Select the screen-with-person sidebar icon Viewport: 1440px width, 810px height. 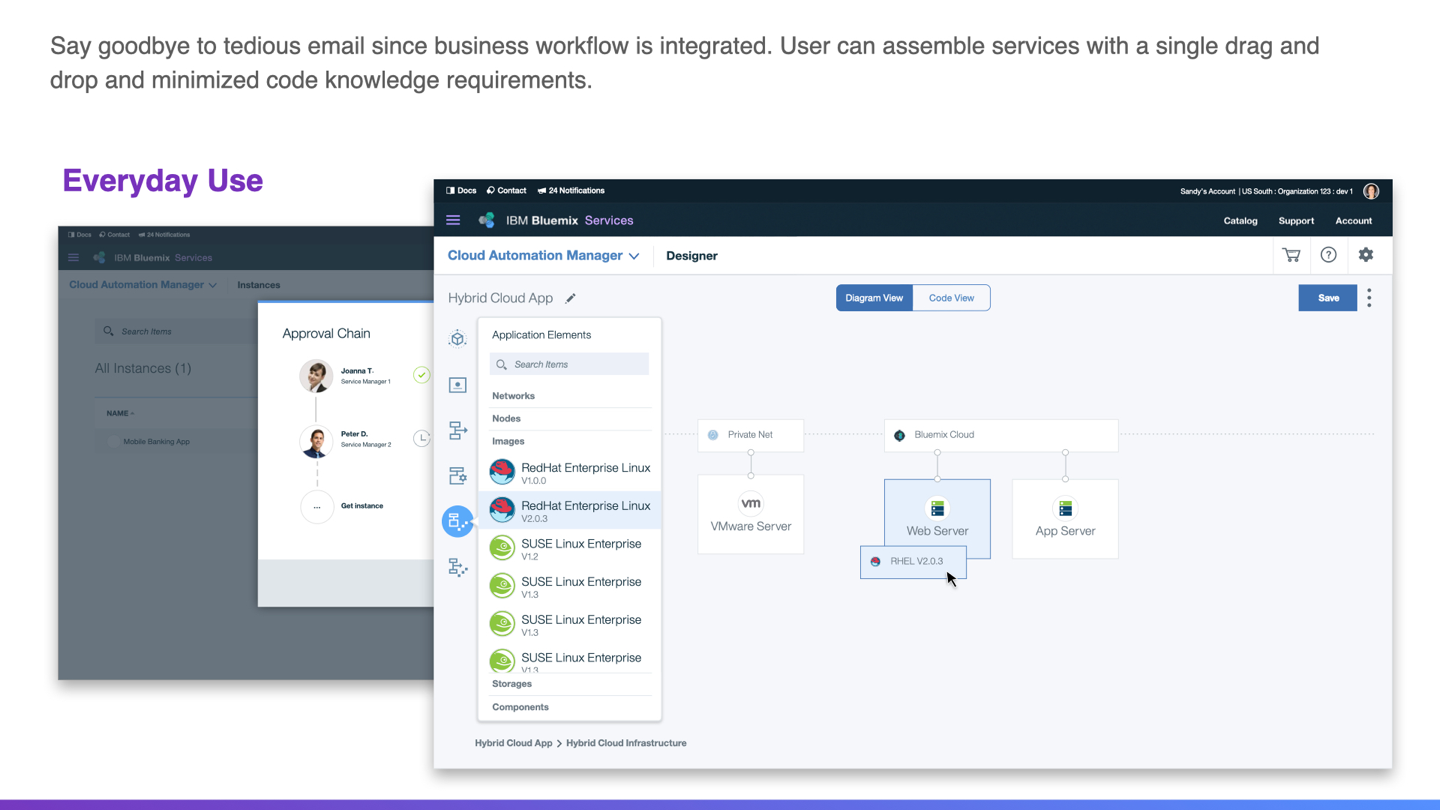pos(457,385)
